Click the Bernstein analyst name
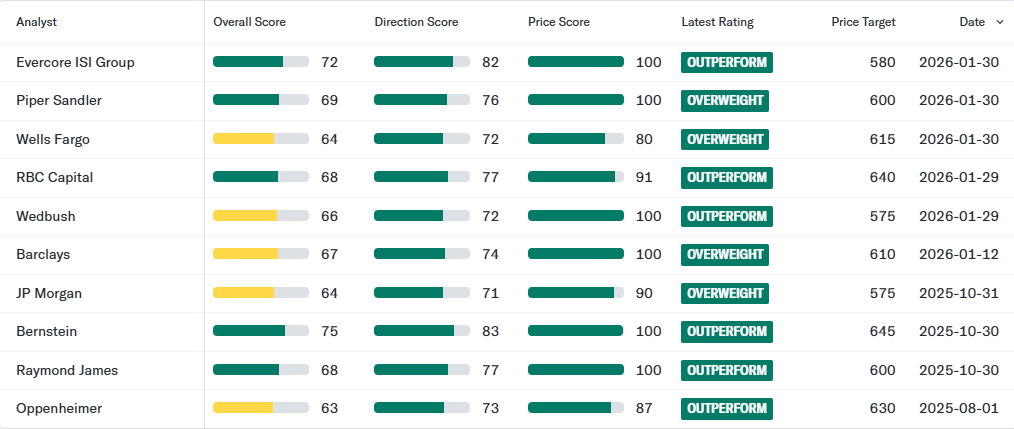The width and height of the screenshot is (1014, 429). pos(47,331)
